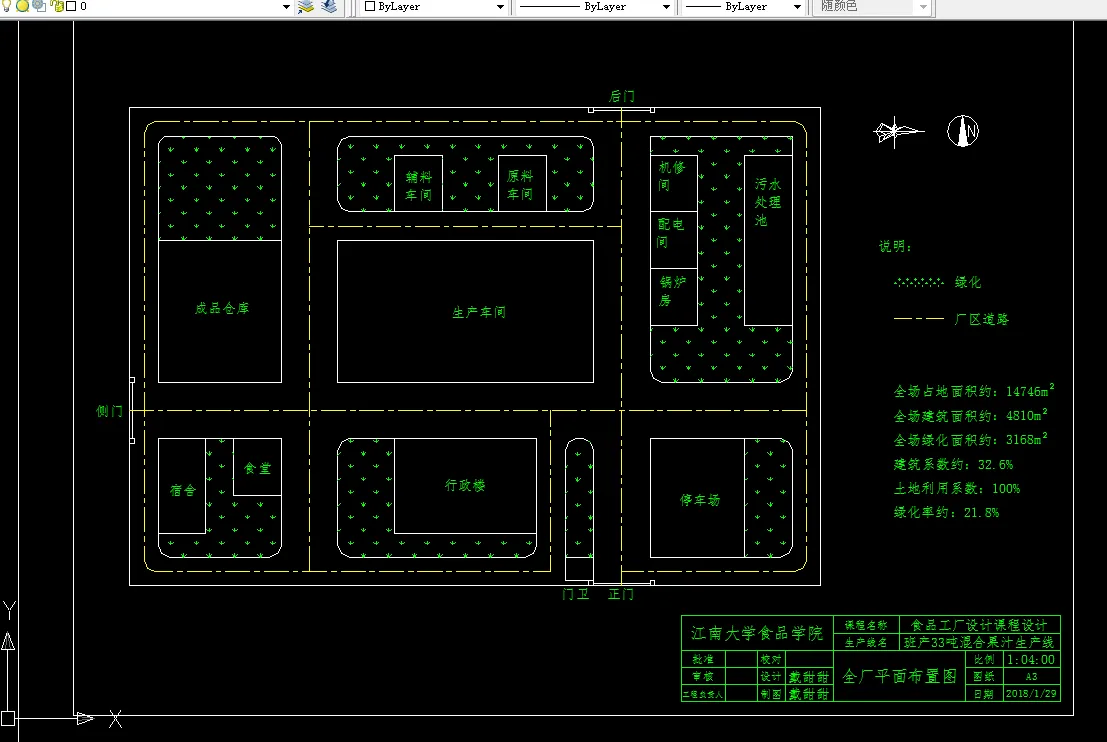Select the 锅炉房 label
The width and height of the screenshot is (1107, 742).
tap(672, 291)
